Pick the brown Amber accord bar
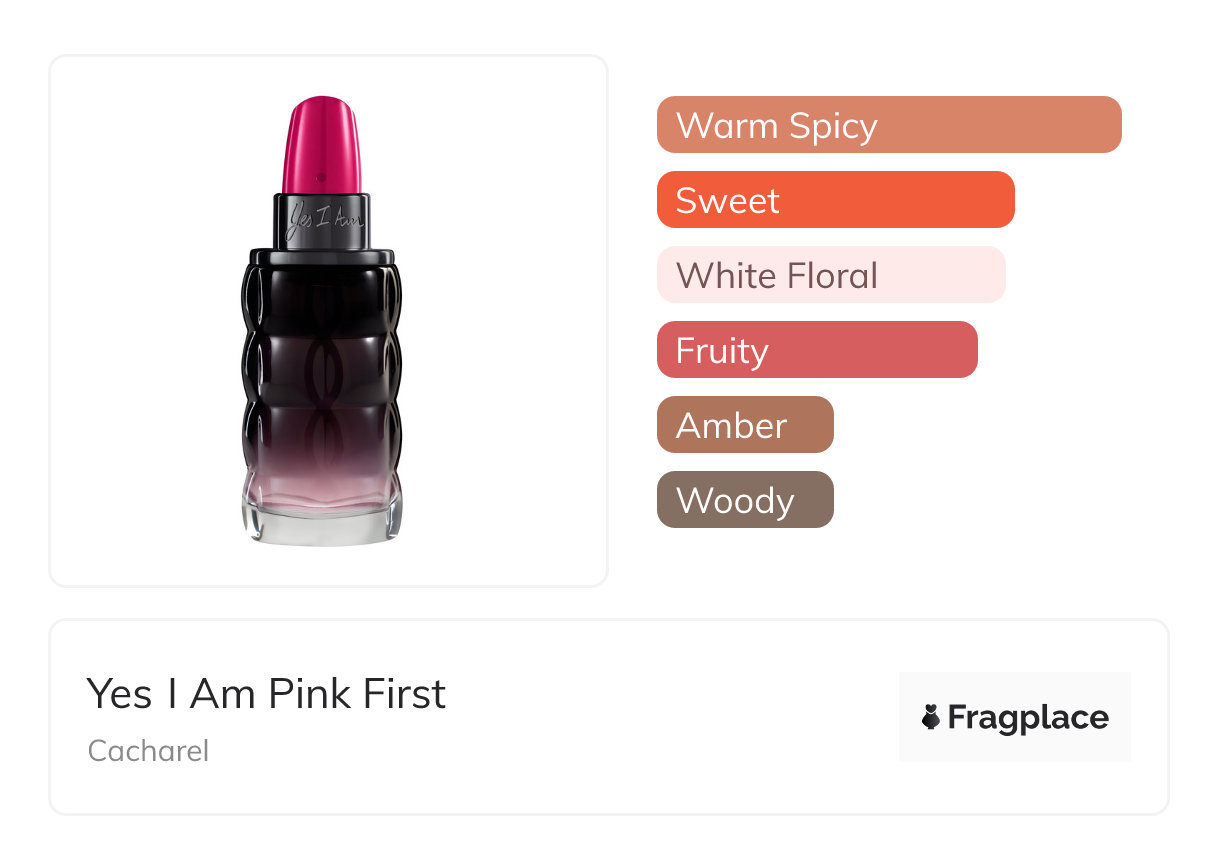 (x=745, y=425)
